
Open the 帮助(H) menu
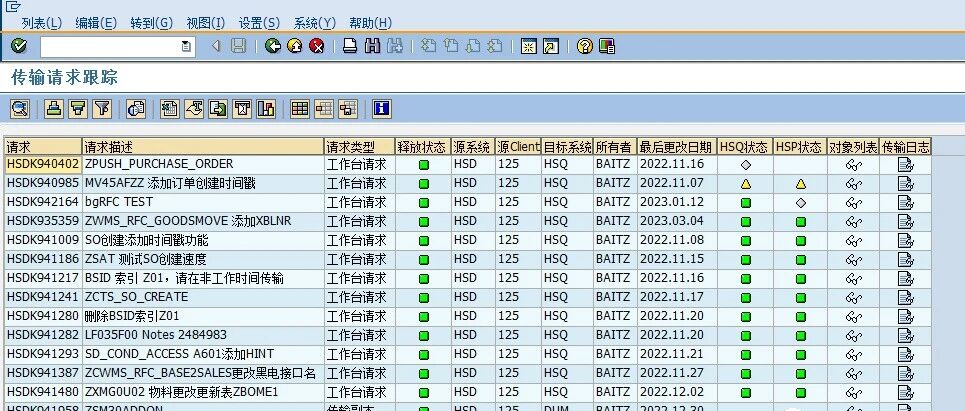pos(370,23)
